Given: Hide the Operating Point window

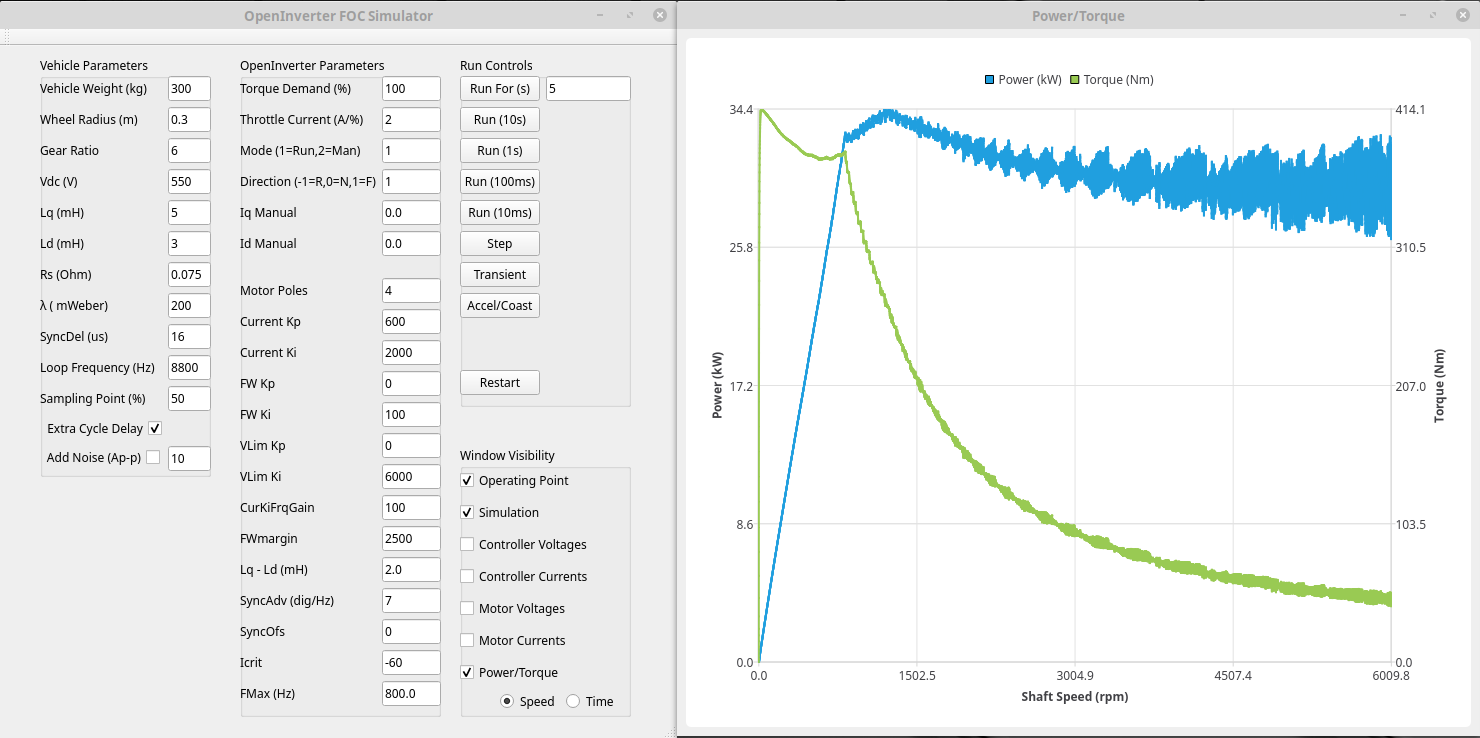Looking at the screenshot, I should (x=467, y=480).
